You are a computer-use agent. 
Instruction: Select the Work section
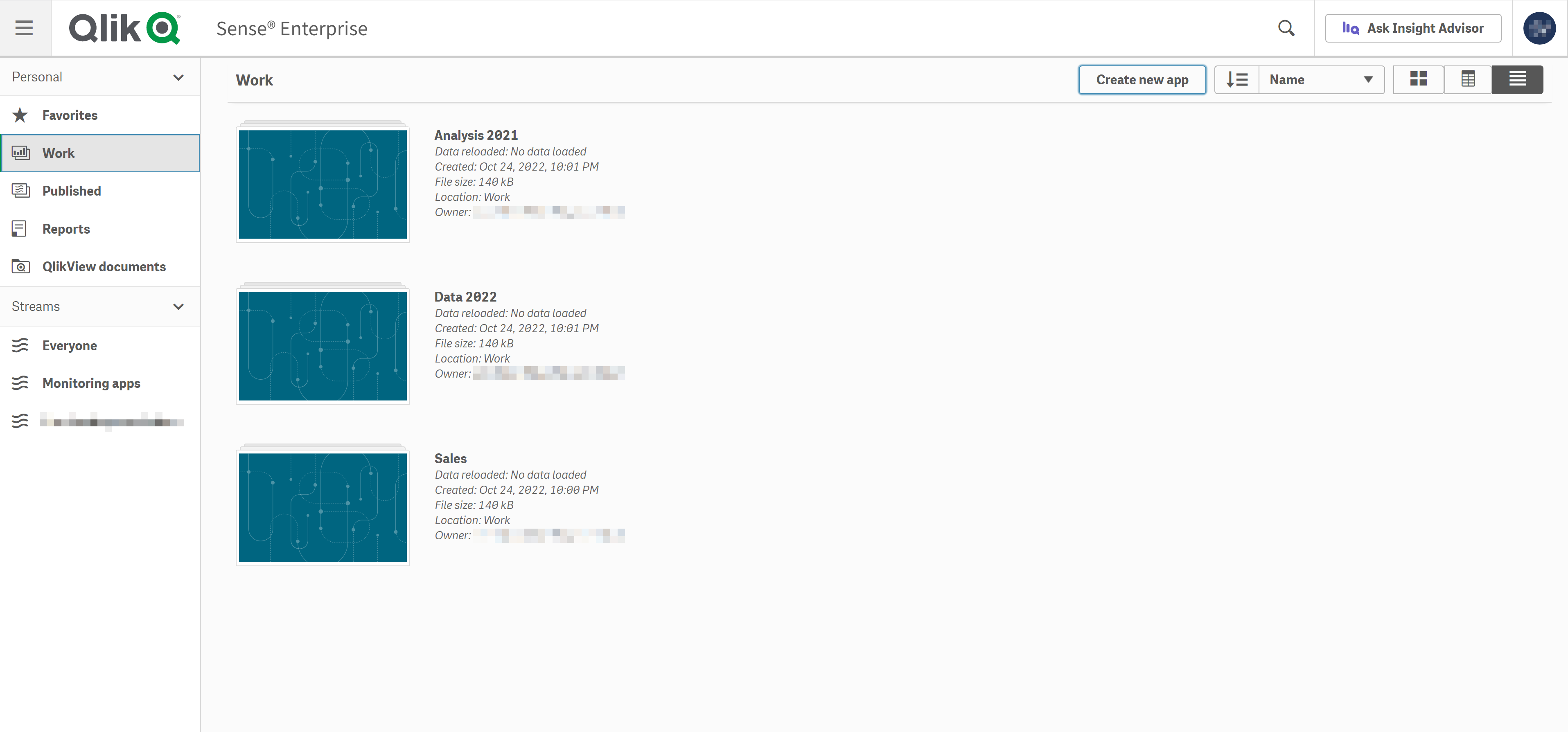tap(100, 153)
